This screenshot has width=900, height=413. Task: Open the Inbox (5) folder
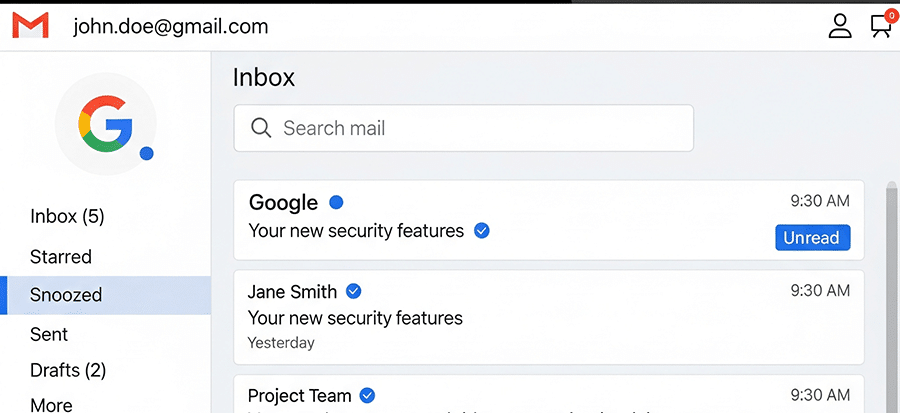coord(67,217)
